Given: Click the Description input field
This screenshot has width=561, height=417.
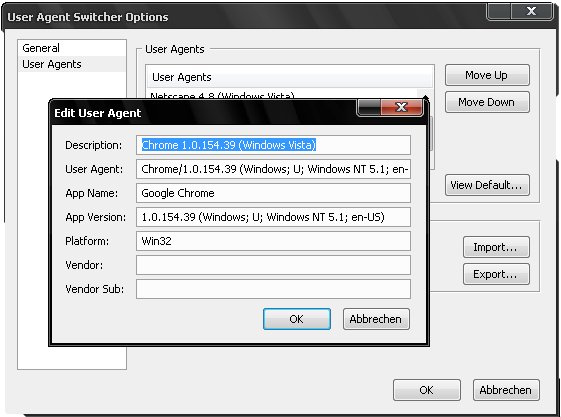Looking at the screenshot, I should [x=273, y=145].
